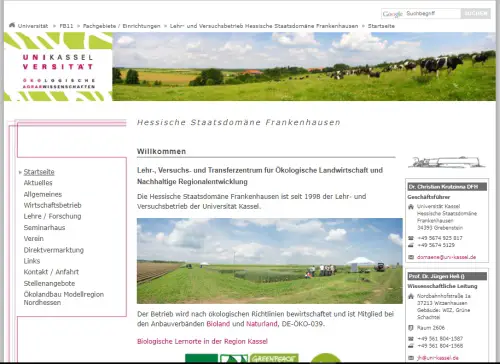Email domaene@uni-kassel.de

pos(446,257)
